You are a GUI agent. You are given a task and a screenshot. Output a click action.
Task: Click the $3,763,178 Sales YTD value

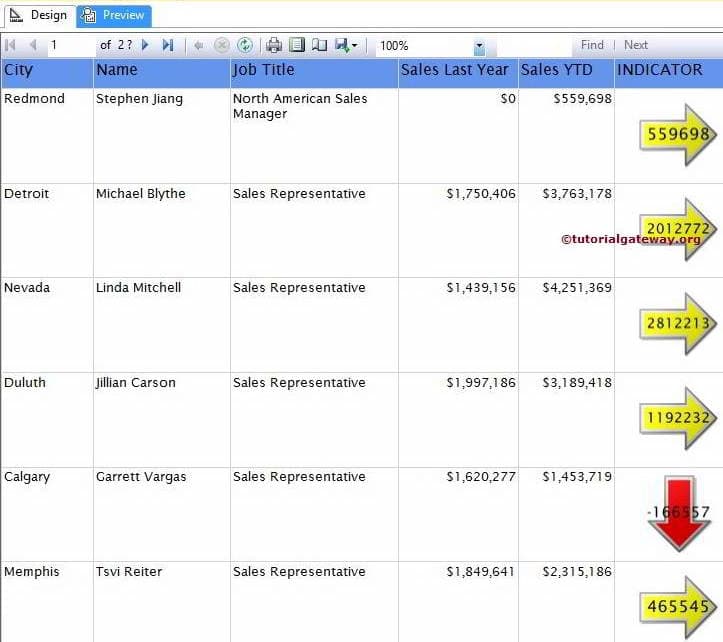(x=577, y=194)
